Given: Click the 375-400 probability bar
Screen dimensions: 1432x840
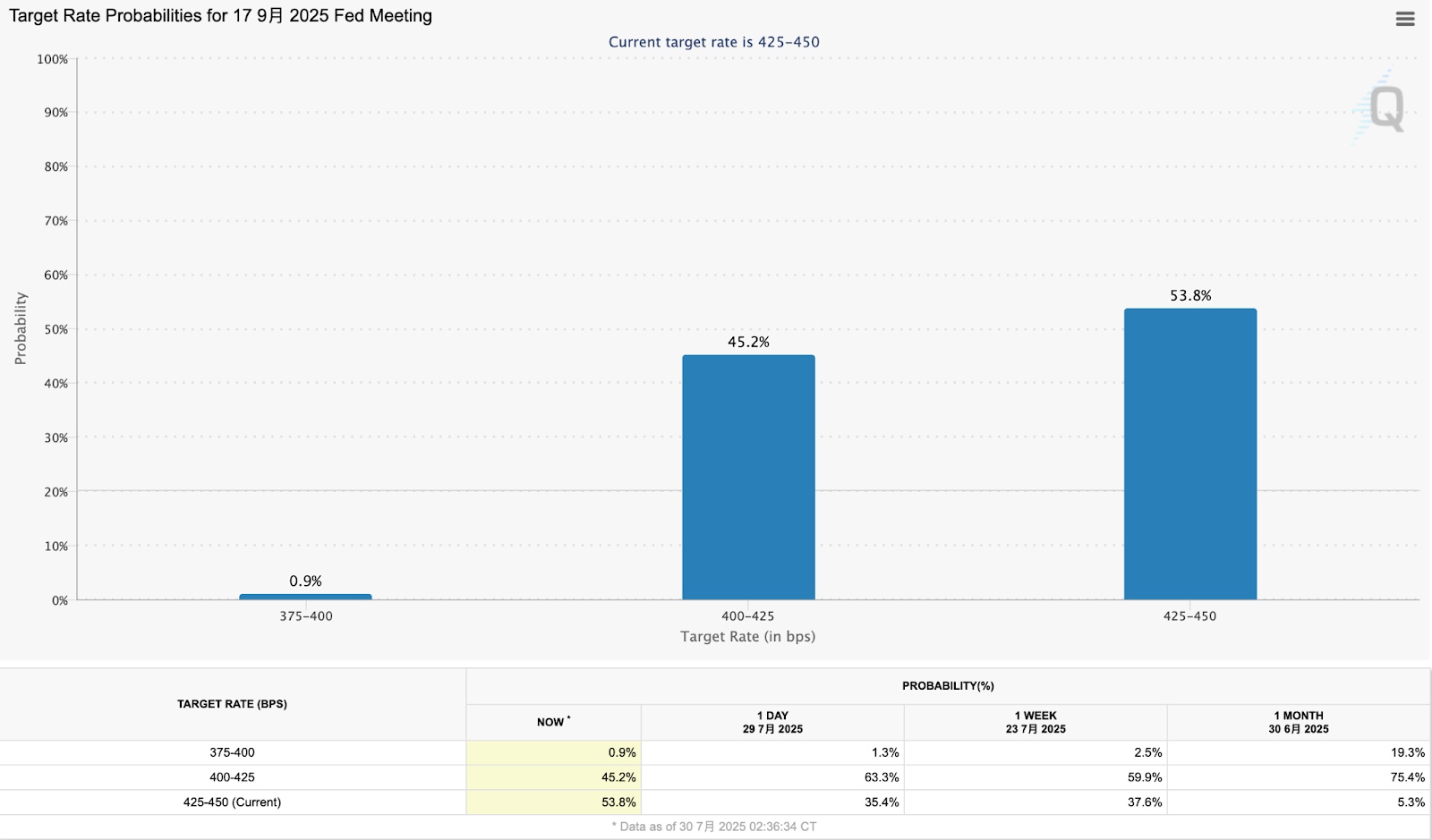Looking at the screenshot, I should click(305, 595).
